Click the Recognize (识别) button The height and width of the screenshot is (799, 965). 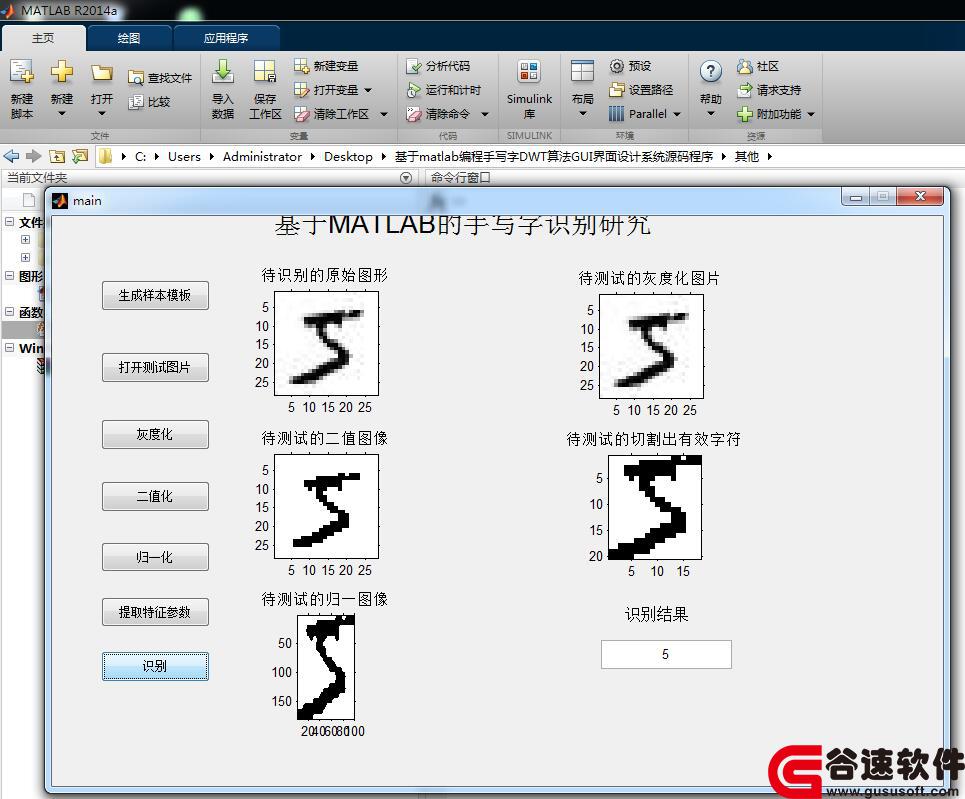click(x=155, y=666)
